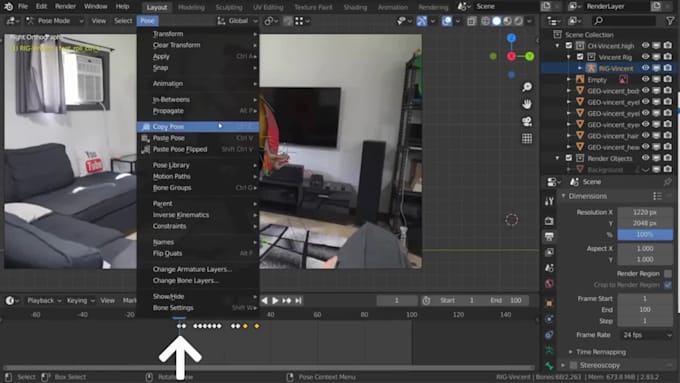
Task: Click the Blender logo icon
Action: click(8, 7)
